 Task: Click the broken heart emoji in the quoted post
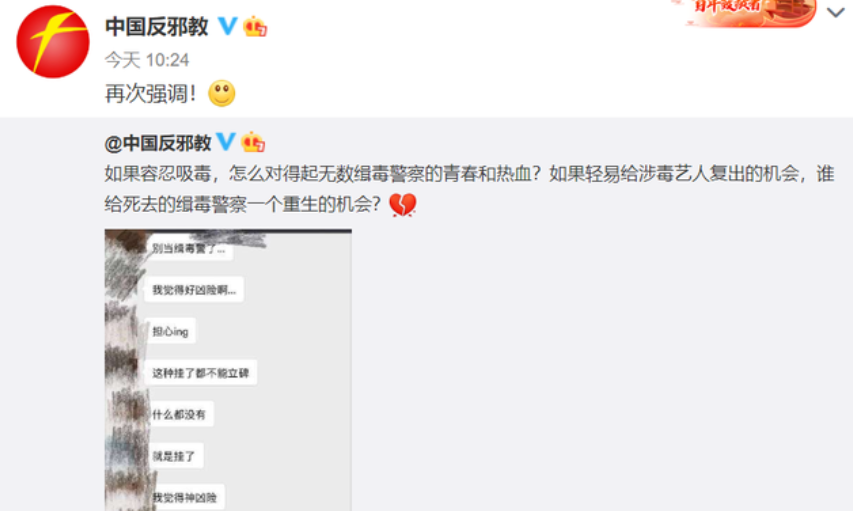(403, 205)
